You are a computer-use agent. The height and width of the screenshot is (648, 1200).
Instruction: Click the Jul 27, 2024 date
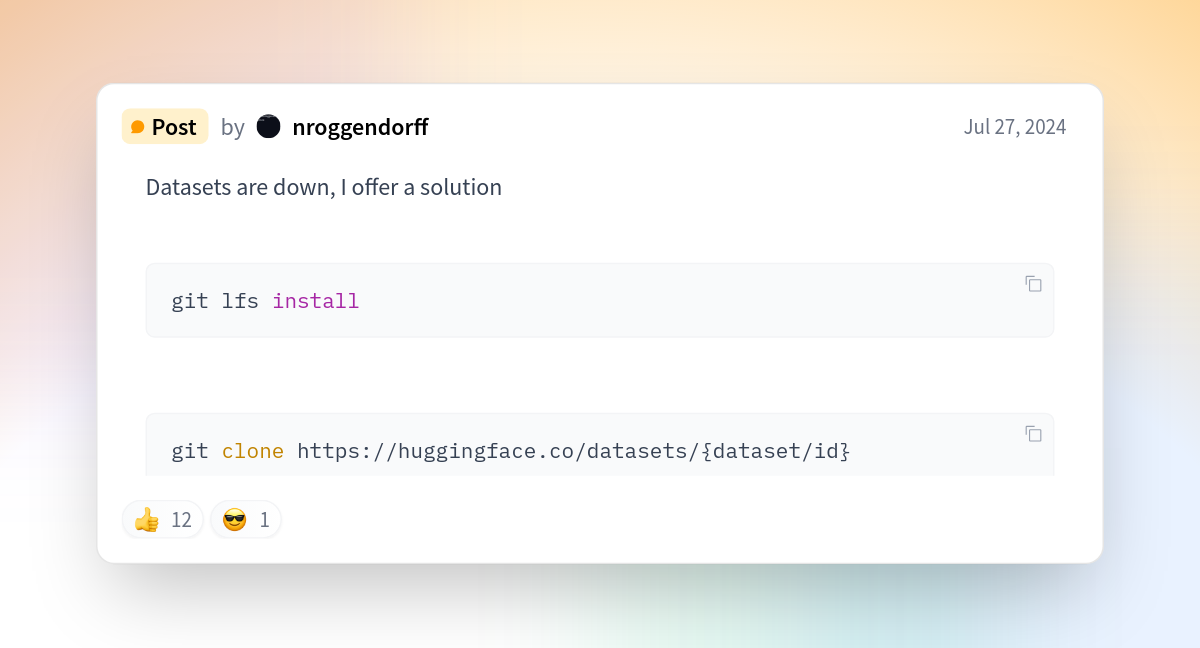(x=1015, y=127)
